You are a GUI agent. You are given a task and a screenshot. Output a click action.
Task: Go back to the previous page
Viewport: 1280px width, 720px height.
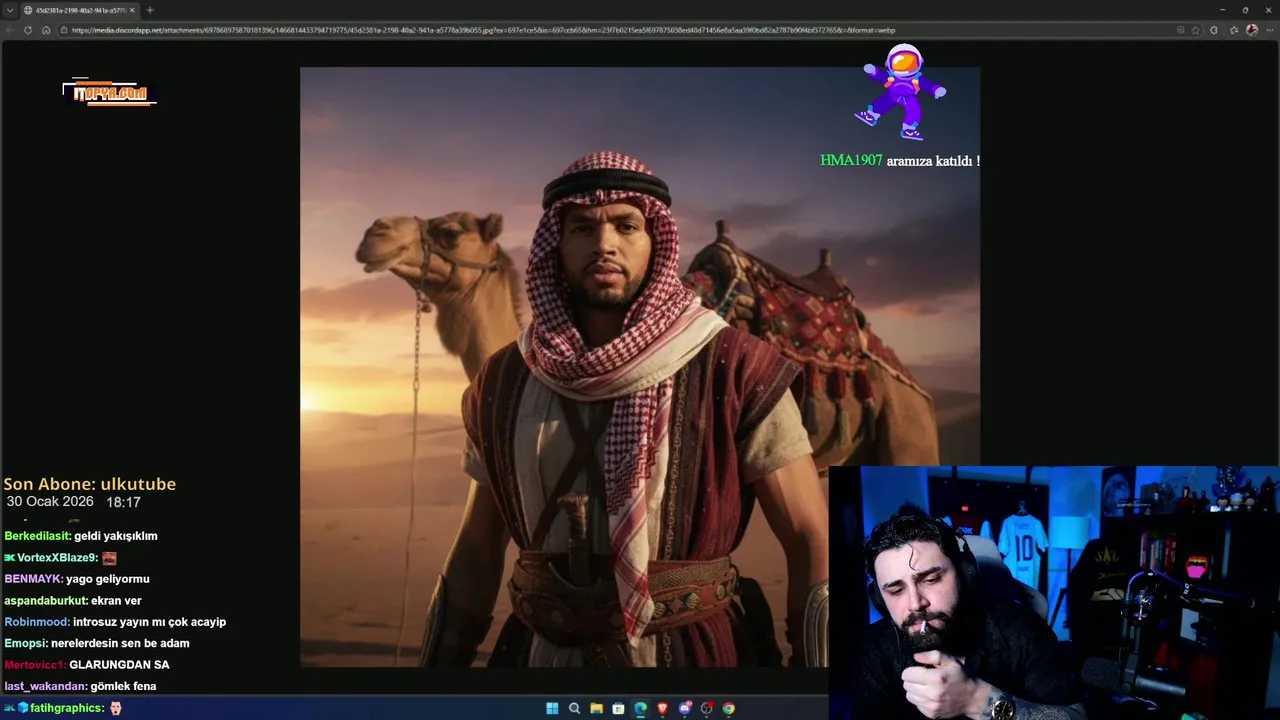10,30
